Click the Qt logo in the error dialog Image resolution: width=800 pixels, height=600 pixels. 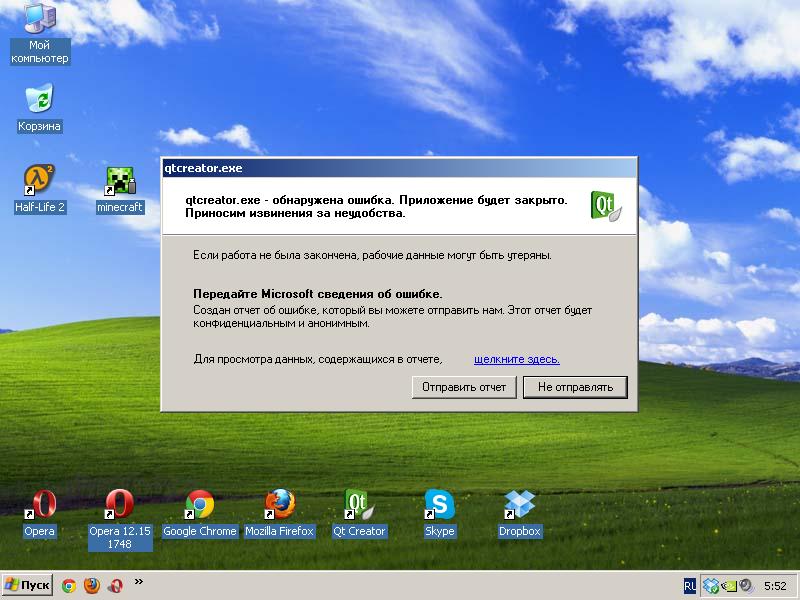click(x=606, y=206)
